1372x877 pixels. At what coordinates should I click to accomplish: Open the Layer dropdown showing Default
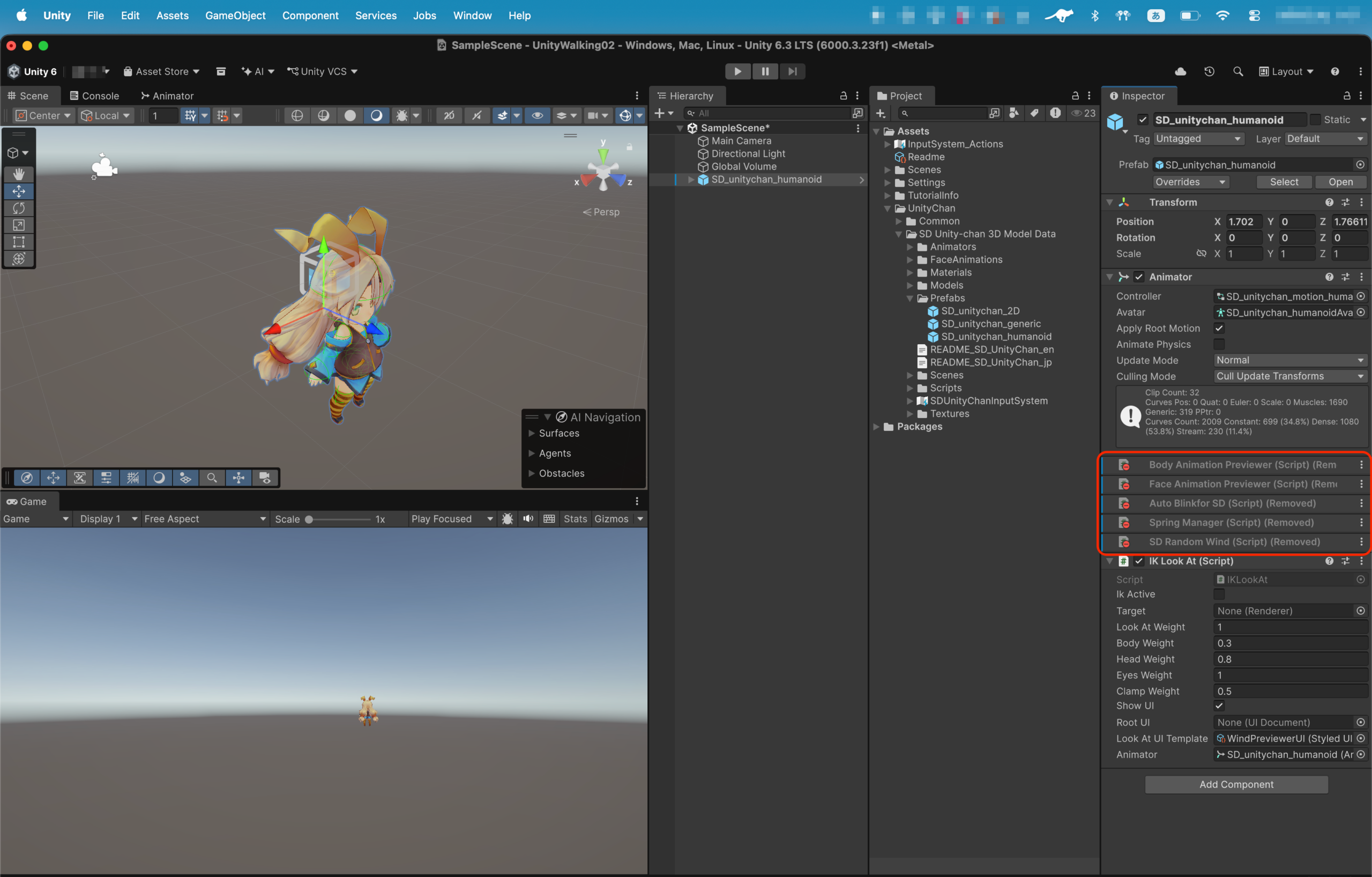[x=1325, y=138]
